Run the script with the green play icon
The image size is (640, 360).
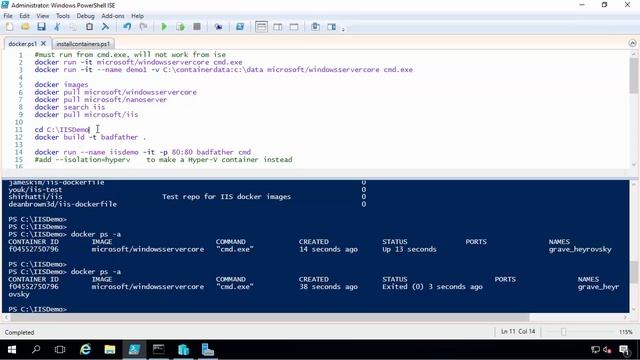coord(164,27)
